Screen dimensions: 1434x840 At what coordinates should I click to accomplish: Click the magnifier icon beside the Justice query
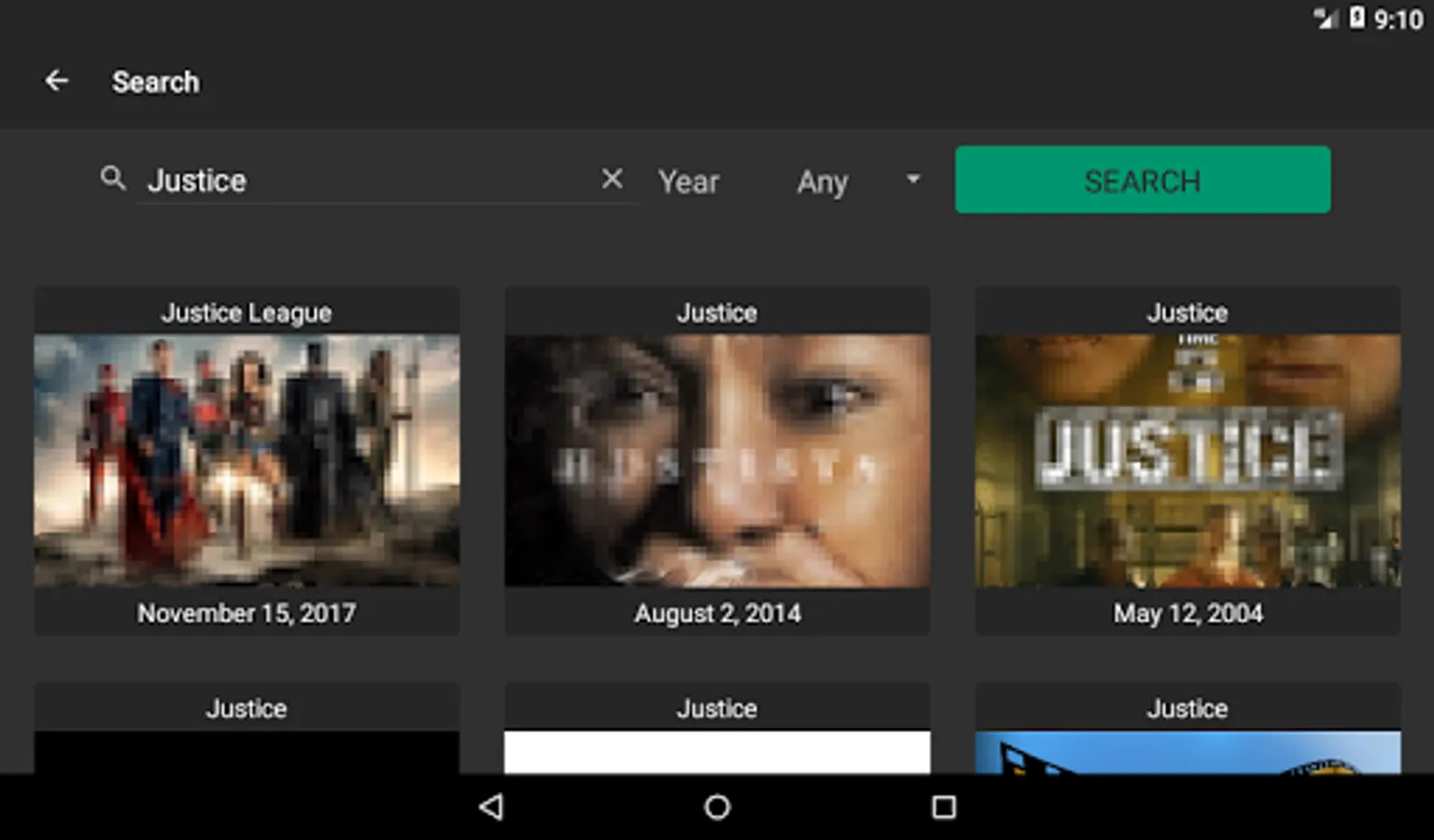point(113,178)
